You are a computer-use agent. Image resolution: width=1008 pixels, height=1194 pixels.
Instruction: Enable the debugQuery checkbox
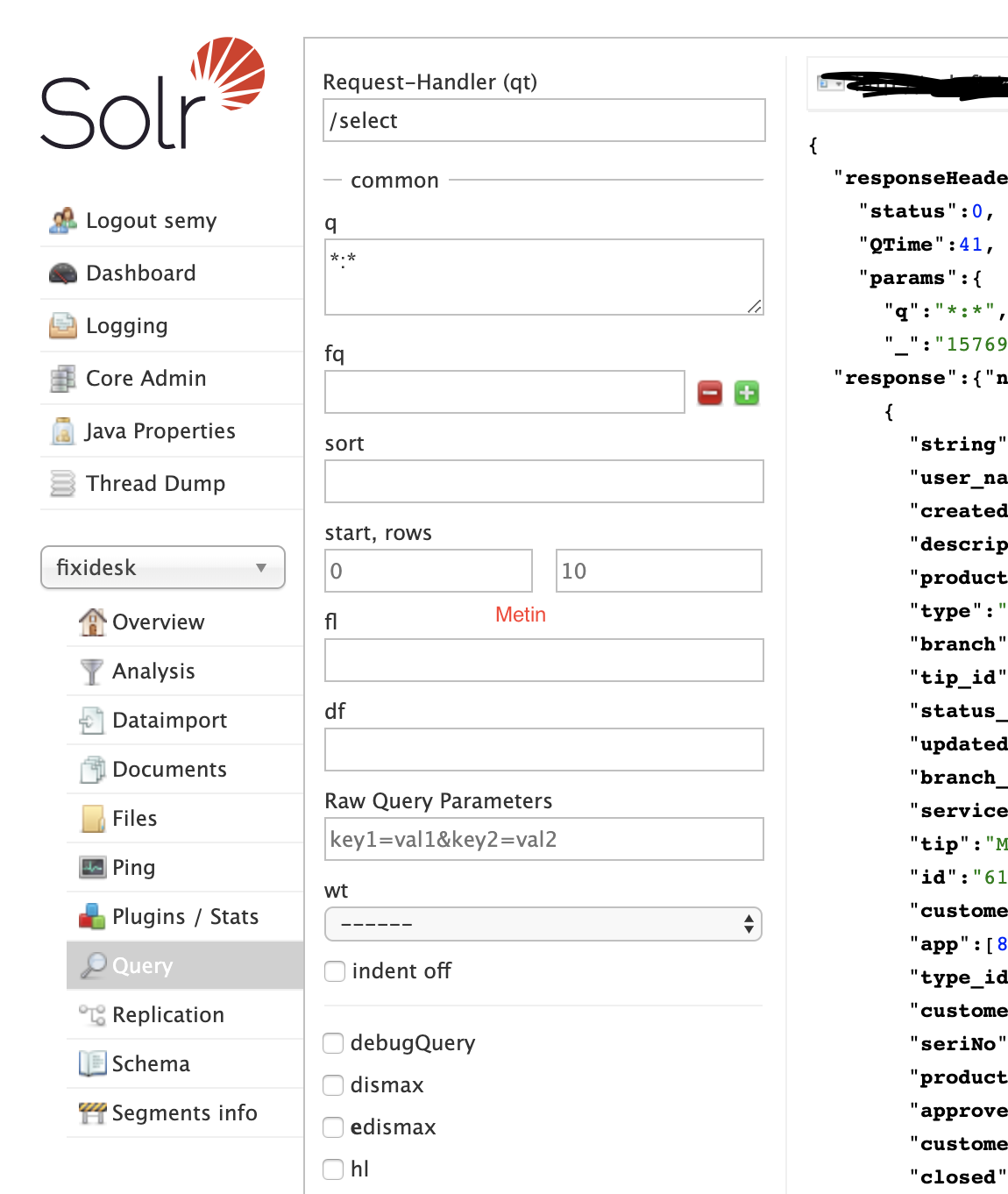[333, 1043]
